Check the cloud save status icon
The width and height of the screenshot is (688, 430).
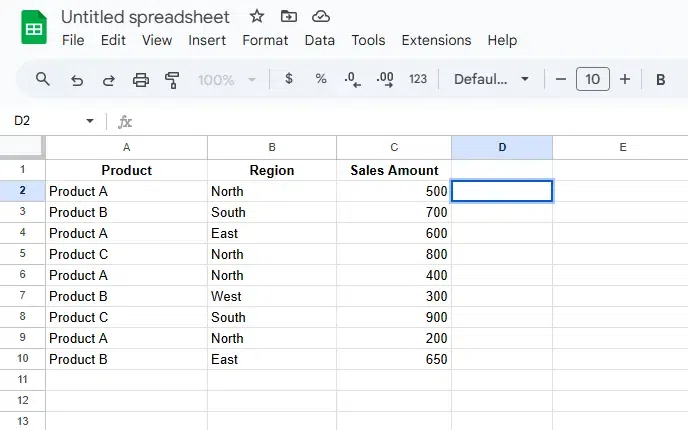pyautogui.click(x=320, y=16)
